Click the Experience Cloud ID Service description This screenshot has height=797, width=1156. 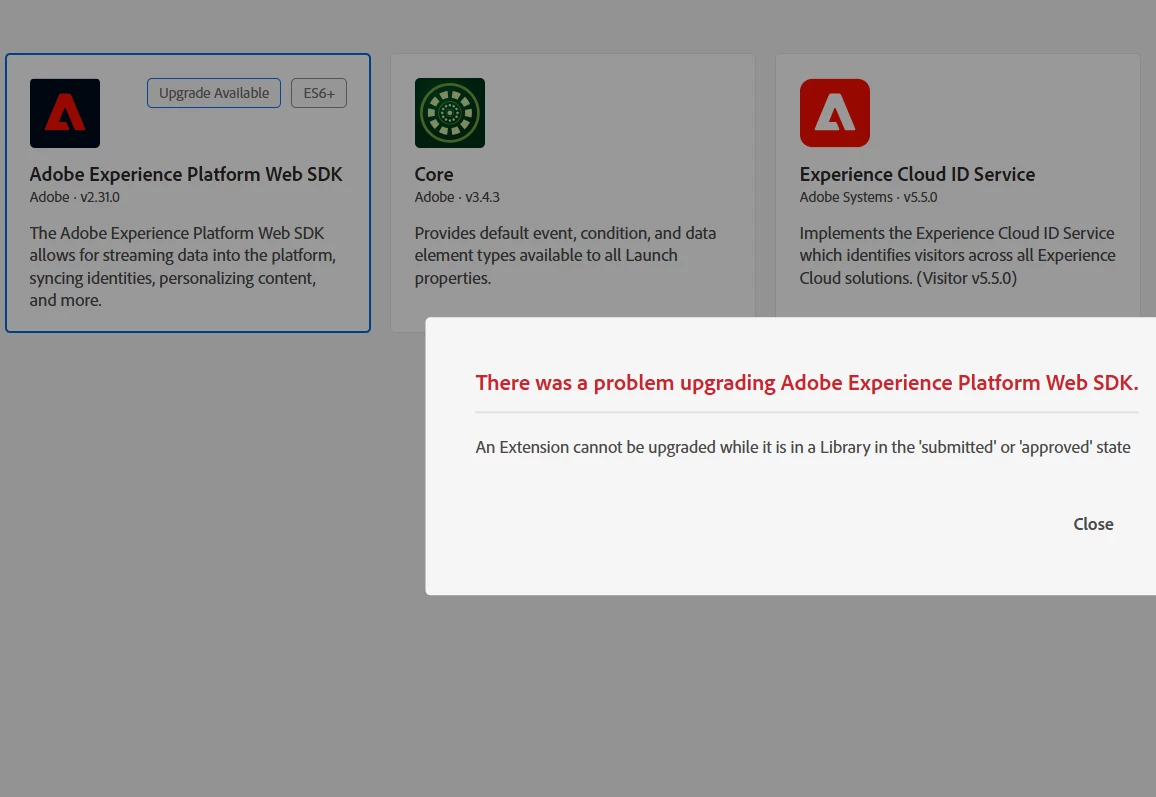957,255
